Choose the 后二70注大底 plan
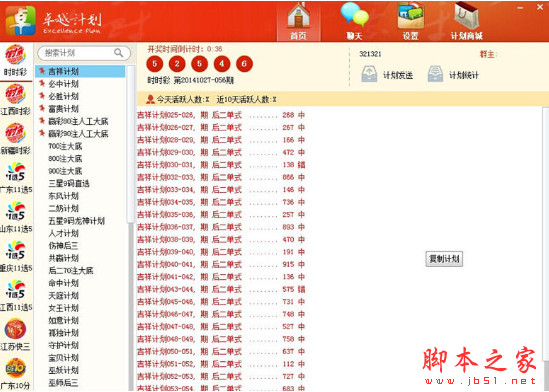Screen dimensions: 549x392 click(71, 270)
